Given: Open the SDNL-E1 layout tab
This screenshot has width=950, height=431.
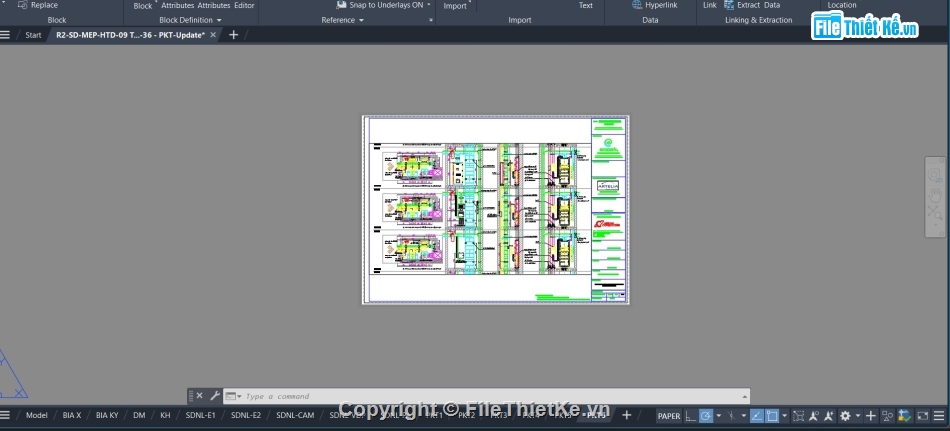Looking at the screenshot, I should [201, 415].
